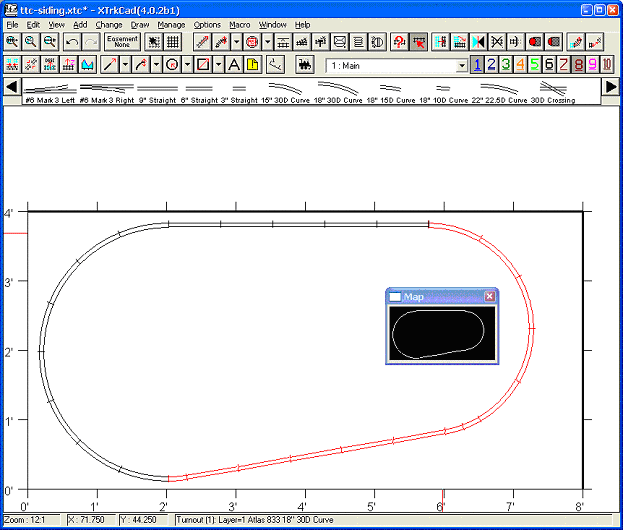Screen dimensions: 623x530
Task: Toggle layer 5 button
Action: 535,65
